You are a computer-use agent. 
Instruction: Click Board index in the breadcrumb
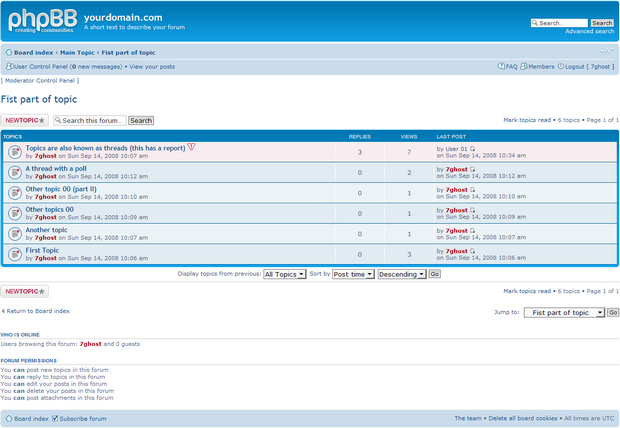point(34,53)
